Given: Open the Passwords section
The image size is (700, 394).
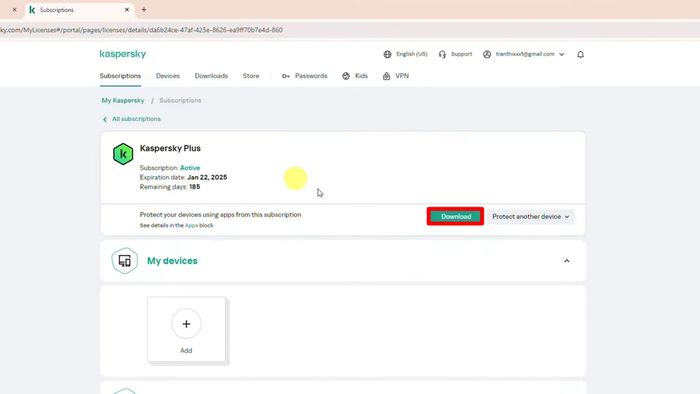Looking at the screenshot, I should pos(311,76).
